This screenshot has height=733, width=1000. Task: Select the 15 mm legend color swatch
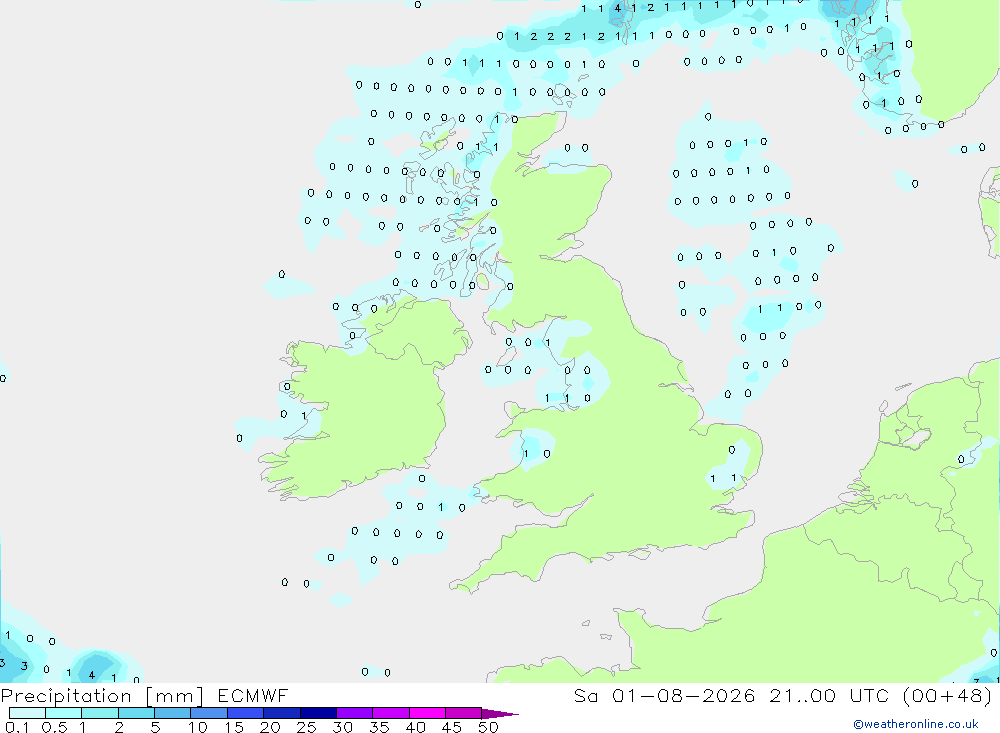tap(246, 713)
